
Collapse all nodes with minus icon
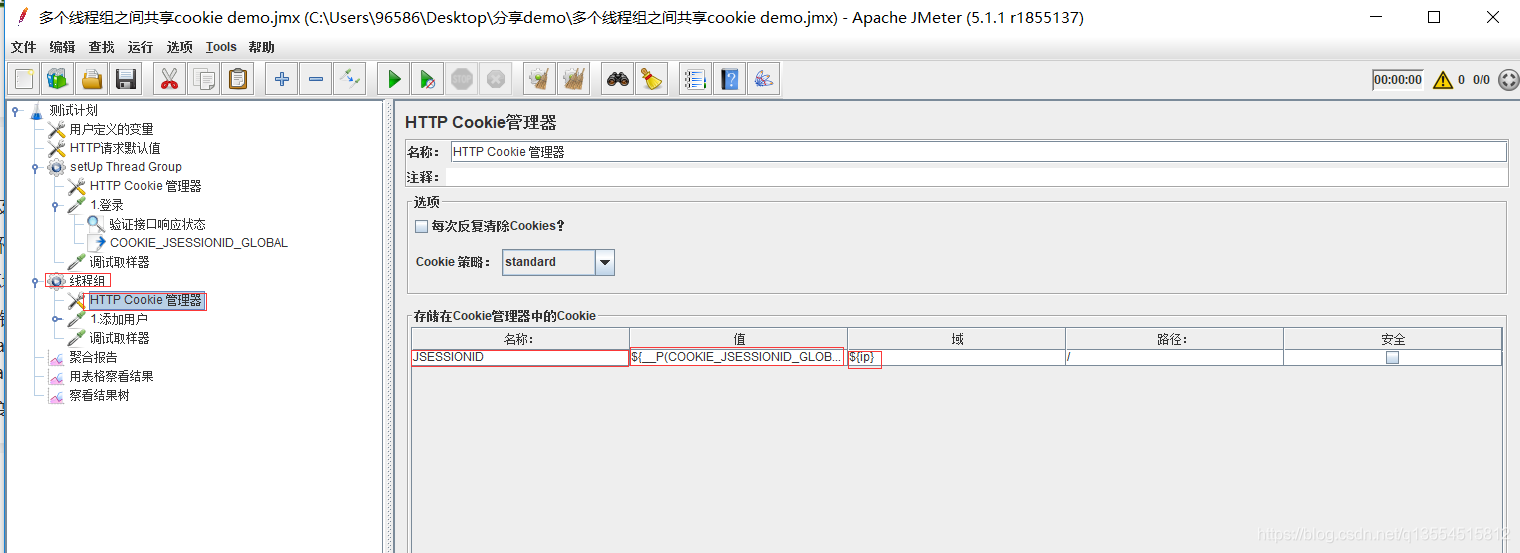click(x=316, y=79)
